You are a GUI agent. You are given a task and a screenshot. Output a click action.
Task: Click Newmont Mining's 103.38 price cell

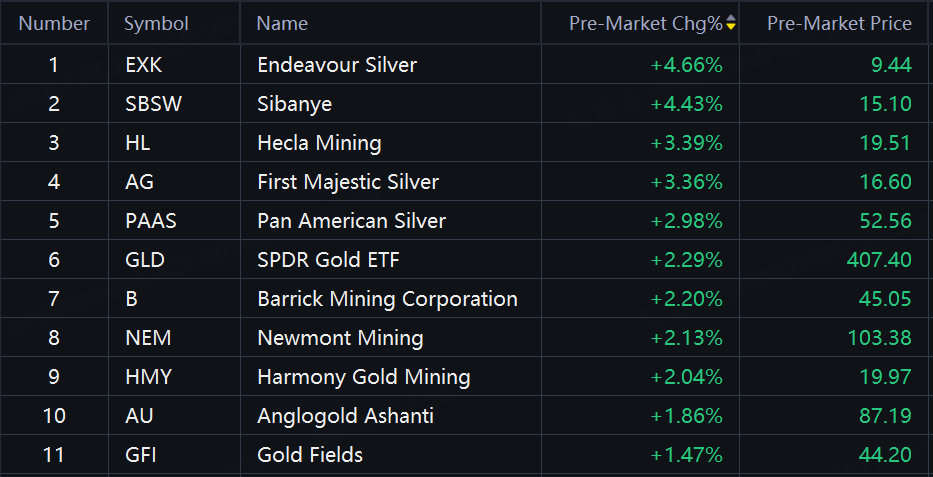click(x=878, y=338)
